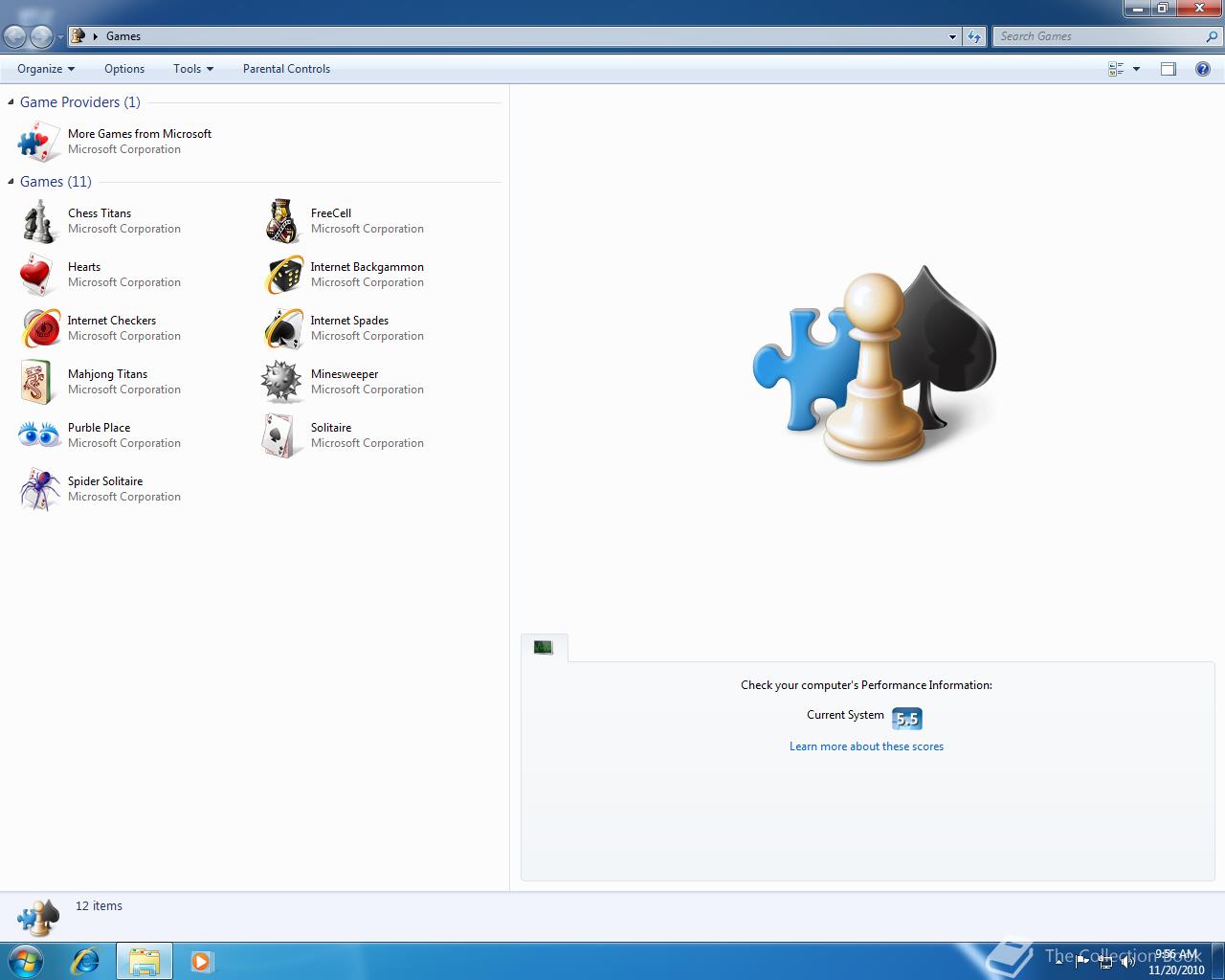Open the Organize menu
Image resolution: width=1225 pixels, height=980 pixels.
(45, 69)
